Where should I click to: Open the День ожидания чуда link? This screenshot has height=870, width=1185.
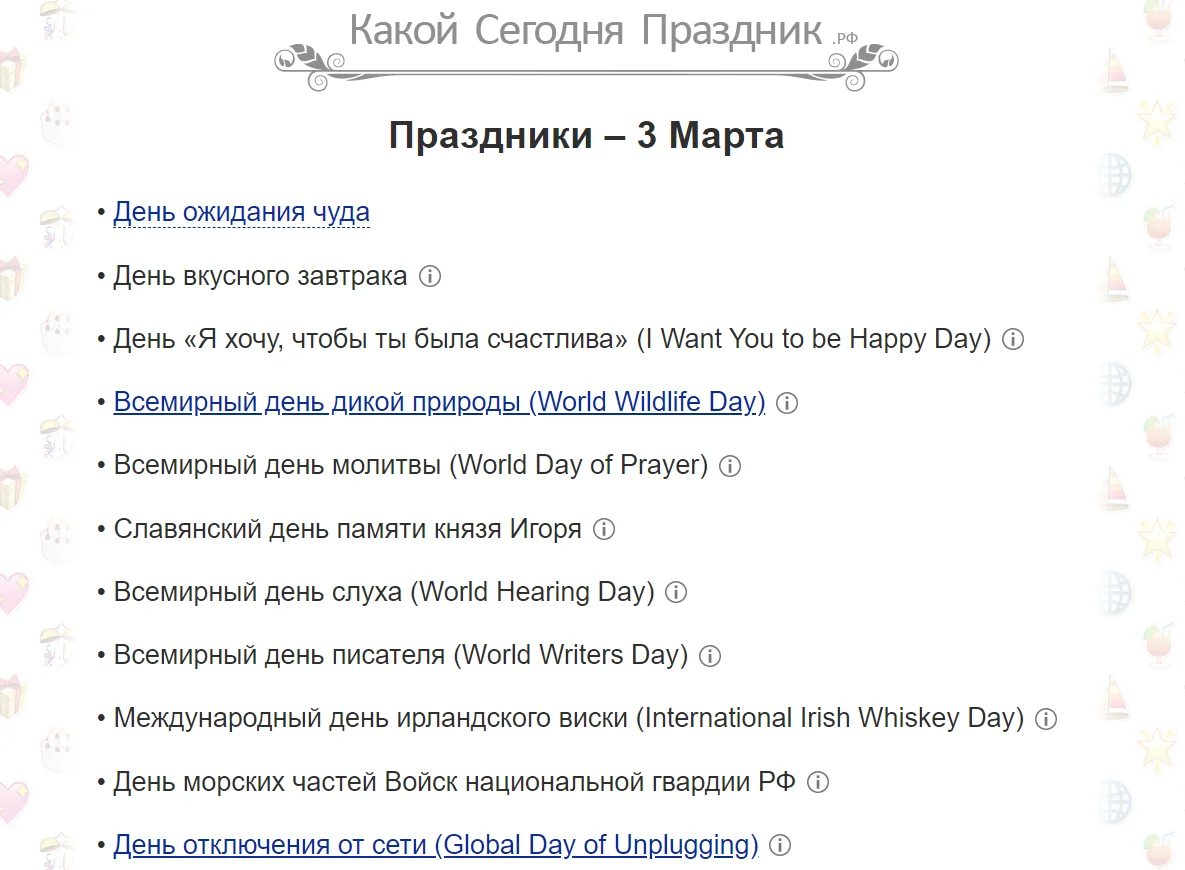pos(241,211)
